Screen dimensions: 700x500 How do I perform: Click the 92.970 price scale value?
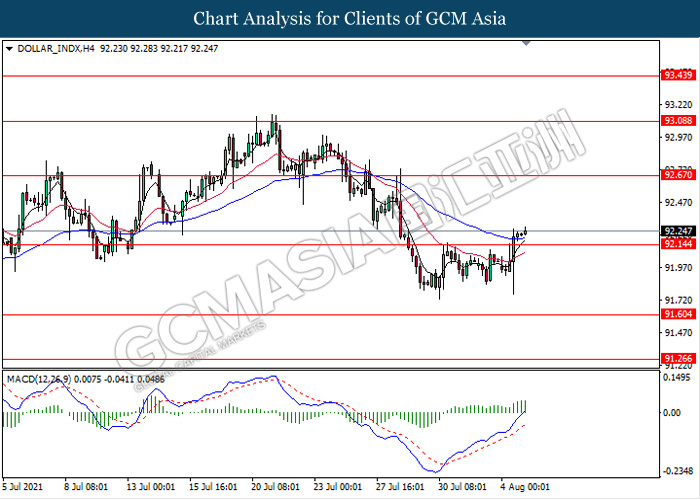click(678, 138)
